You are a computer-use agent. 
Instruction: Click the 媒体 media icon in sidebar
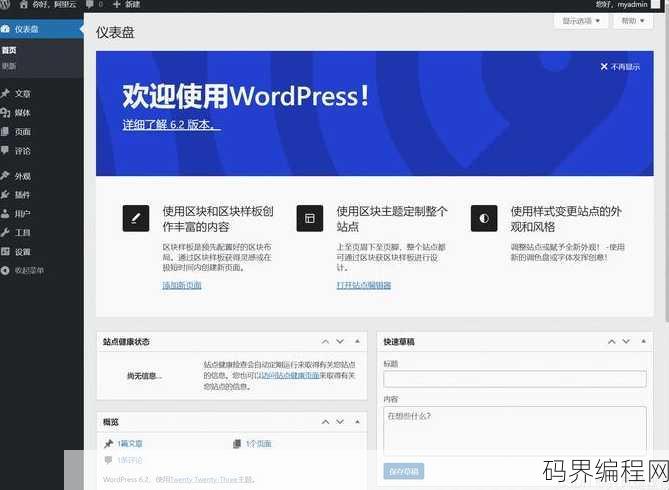tap(5, 113)
